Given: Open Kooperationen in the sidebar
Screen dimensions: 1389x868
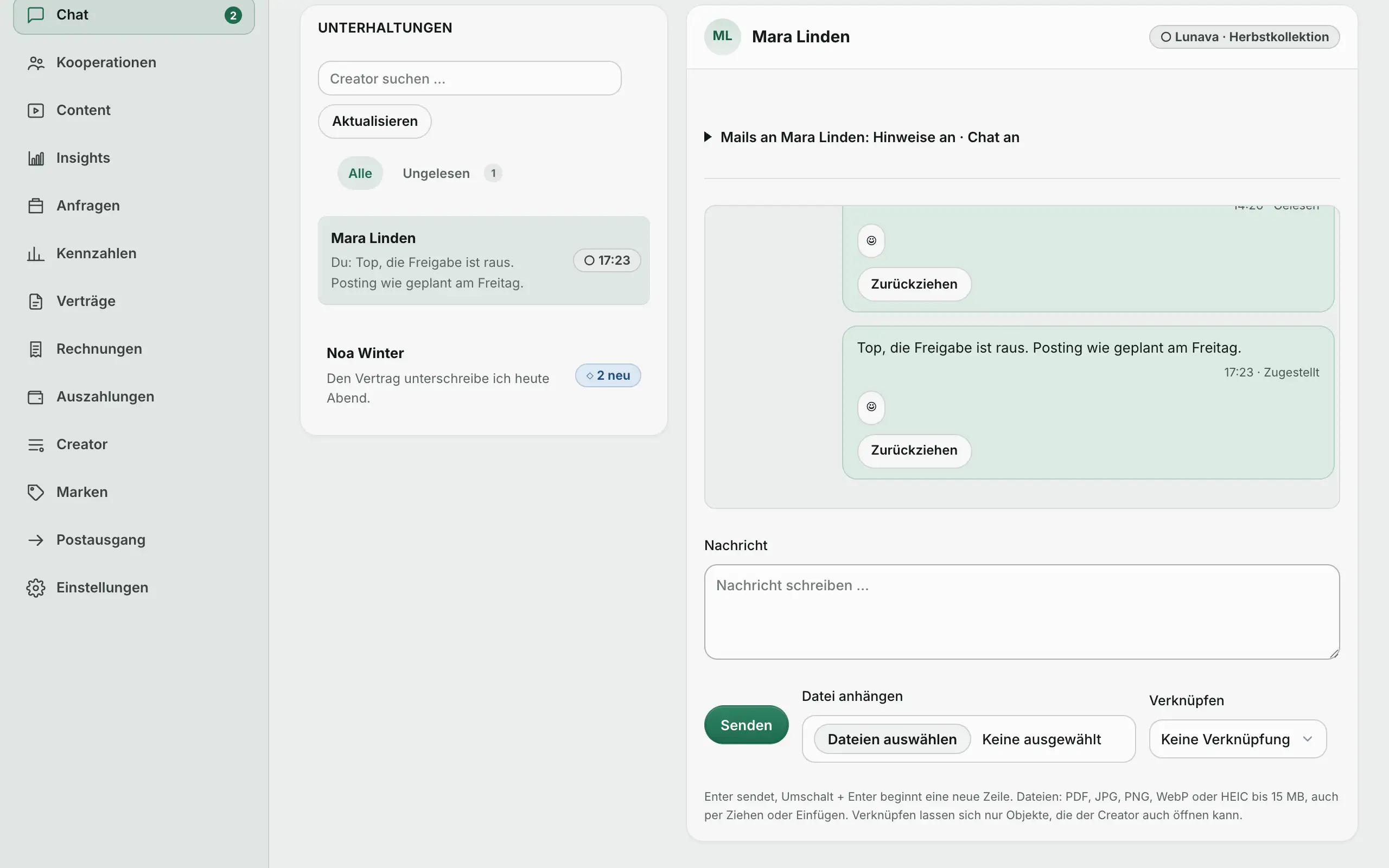Looking at the screenshot, I should point(133,62).
